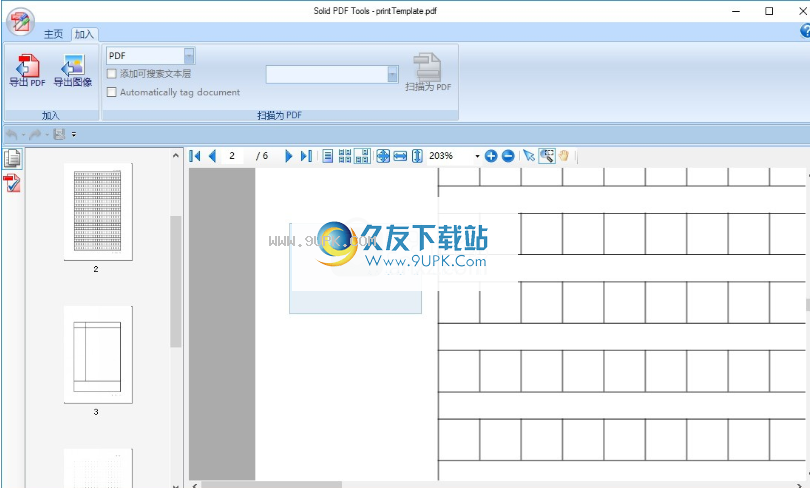Screen dimensions: 810x488
Task: Open the empty scanner selection dropdown
Action: (x=393, y=74)
